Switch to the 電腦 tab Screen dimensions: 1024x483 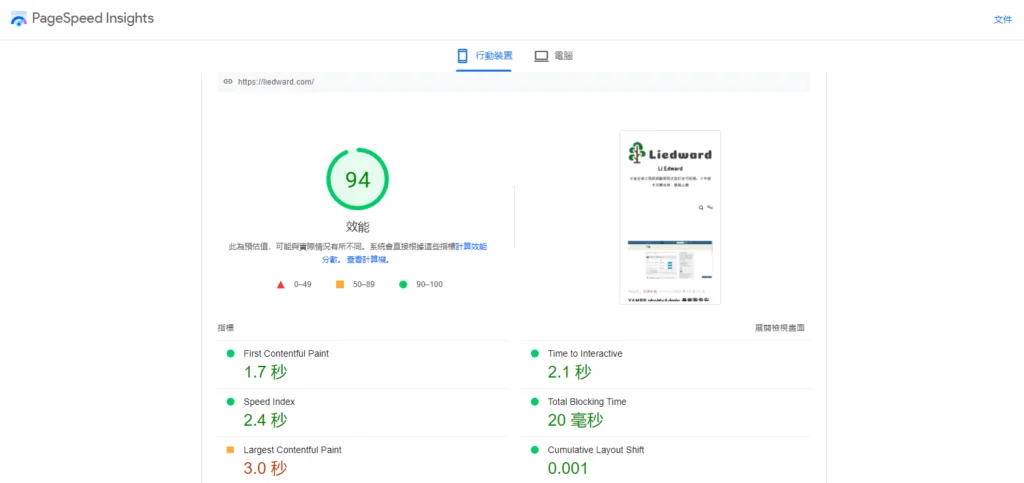coord(554,56)
